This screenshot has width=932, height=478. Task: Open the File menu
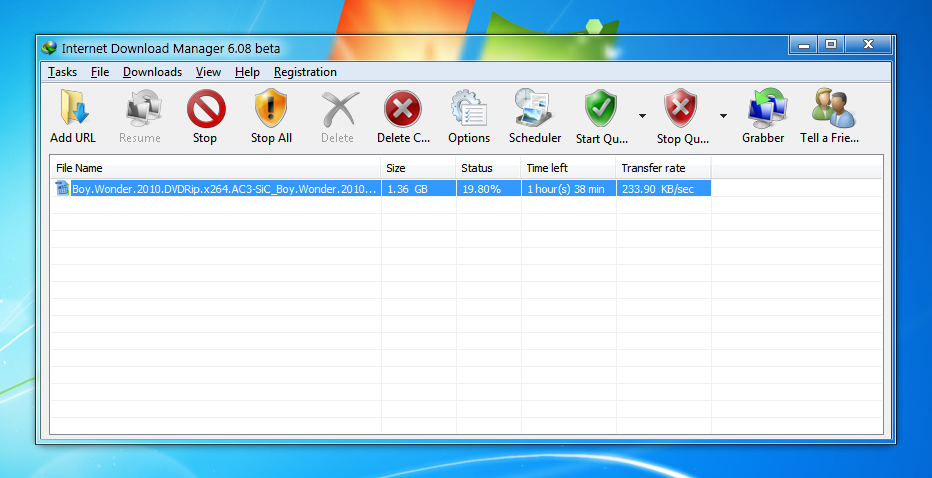tap(100, 72)
